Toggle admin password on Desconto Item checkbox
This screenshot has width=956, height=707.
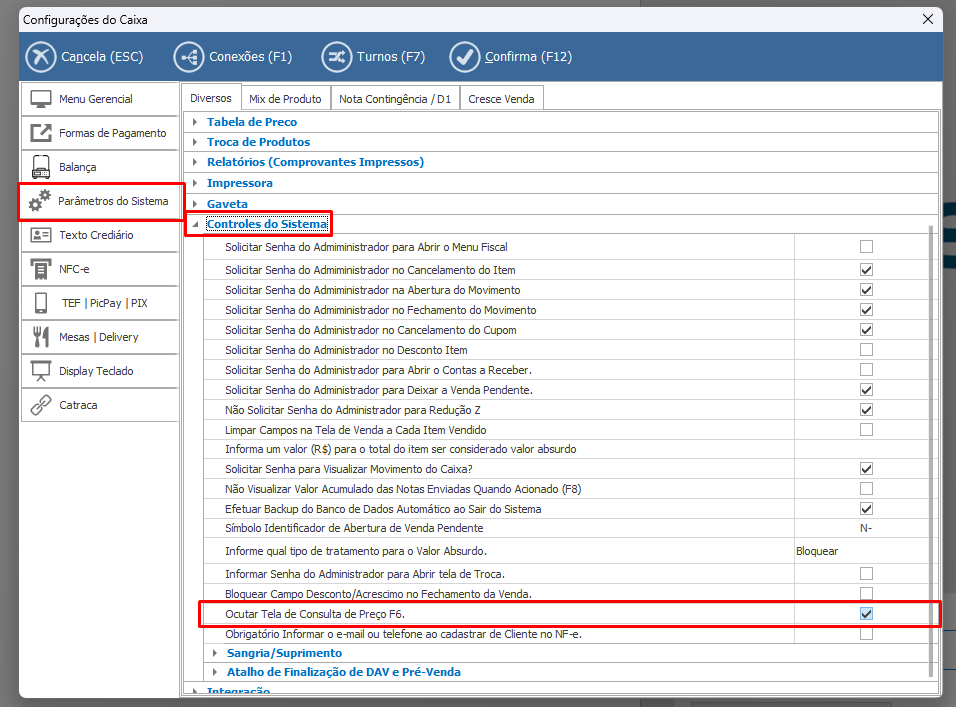tap(866, 350)
